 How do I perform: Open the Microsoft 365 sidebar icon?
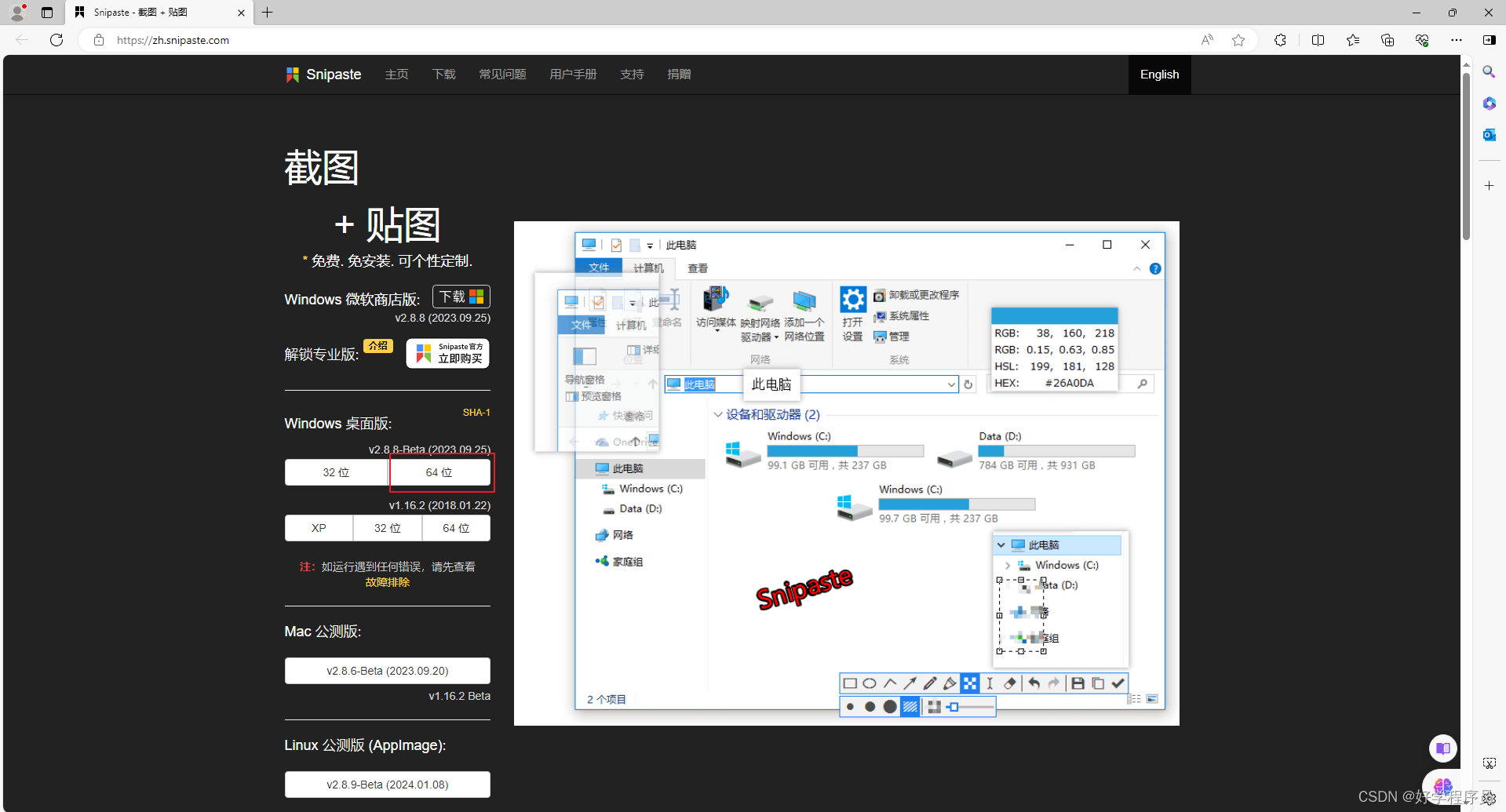point(1489,104)
